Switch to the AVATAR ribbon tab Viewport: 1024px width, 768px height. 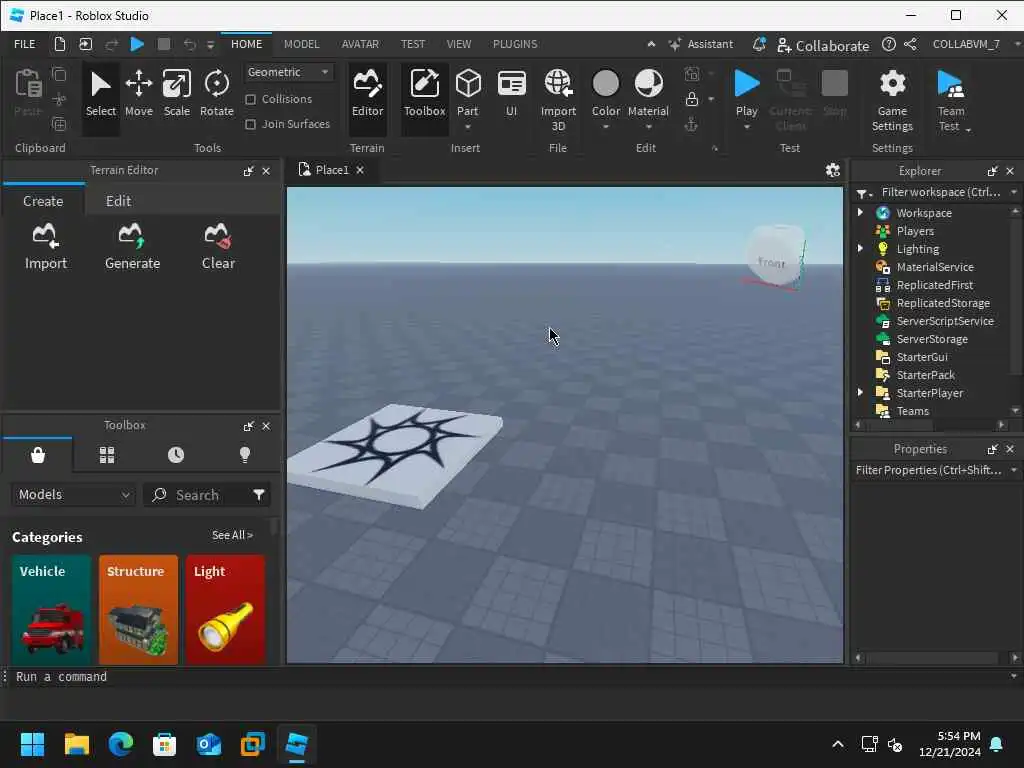[x=360, y=44]
